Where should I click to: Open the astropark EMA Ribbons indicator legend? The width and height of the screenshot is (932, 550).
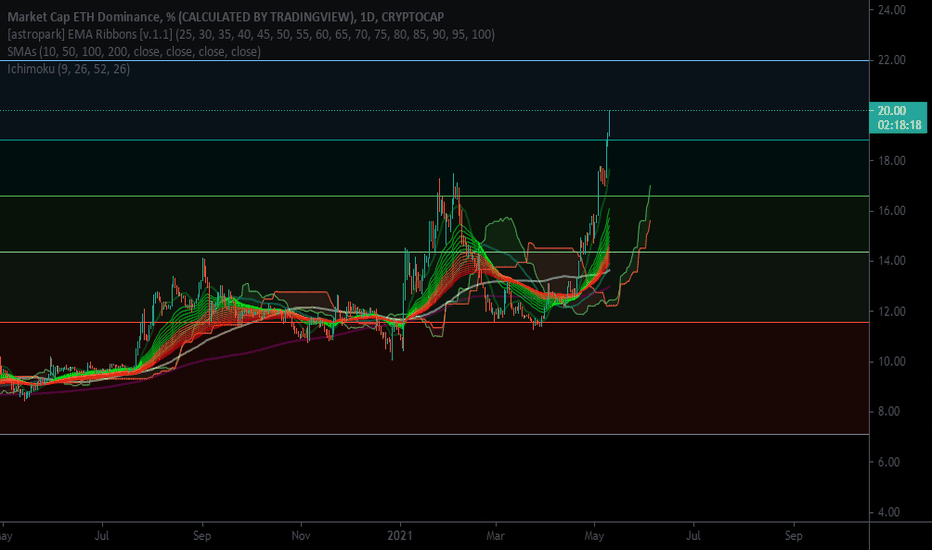(x=251, y=34)
